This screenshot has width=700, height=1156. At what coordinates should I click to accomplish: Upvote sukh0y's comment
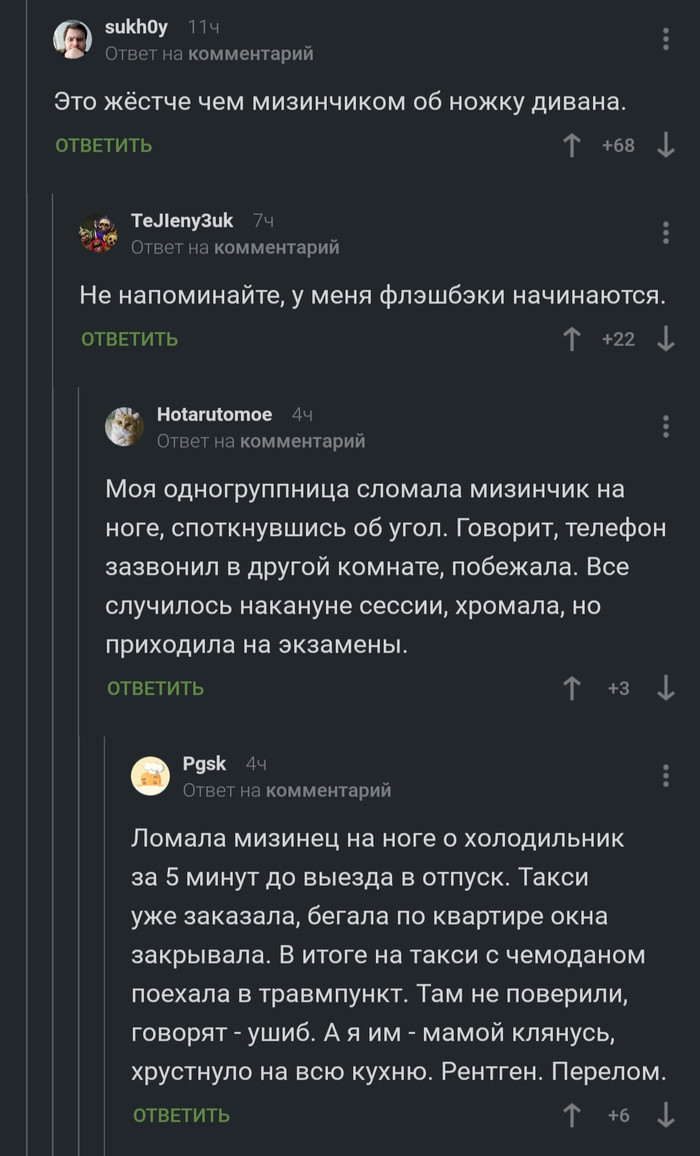tap(572, 146)
